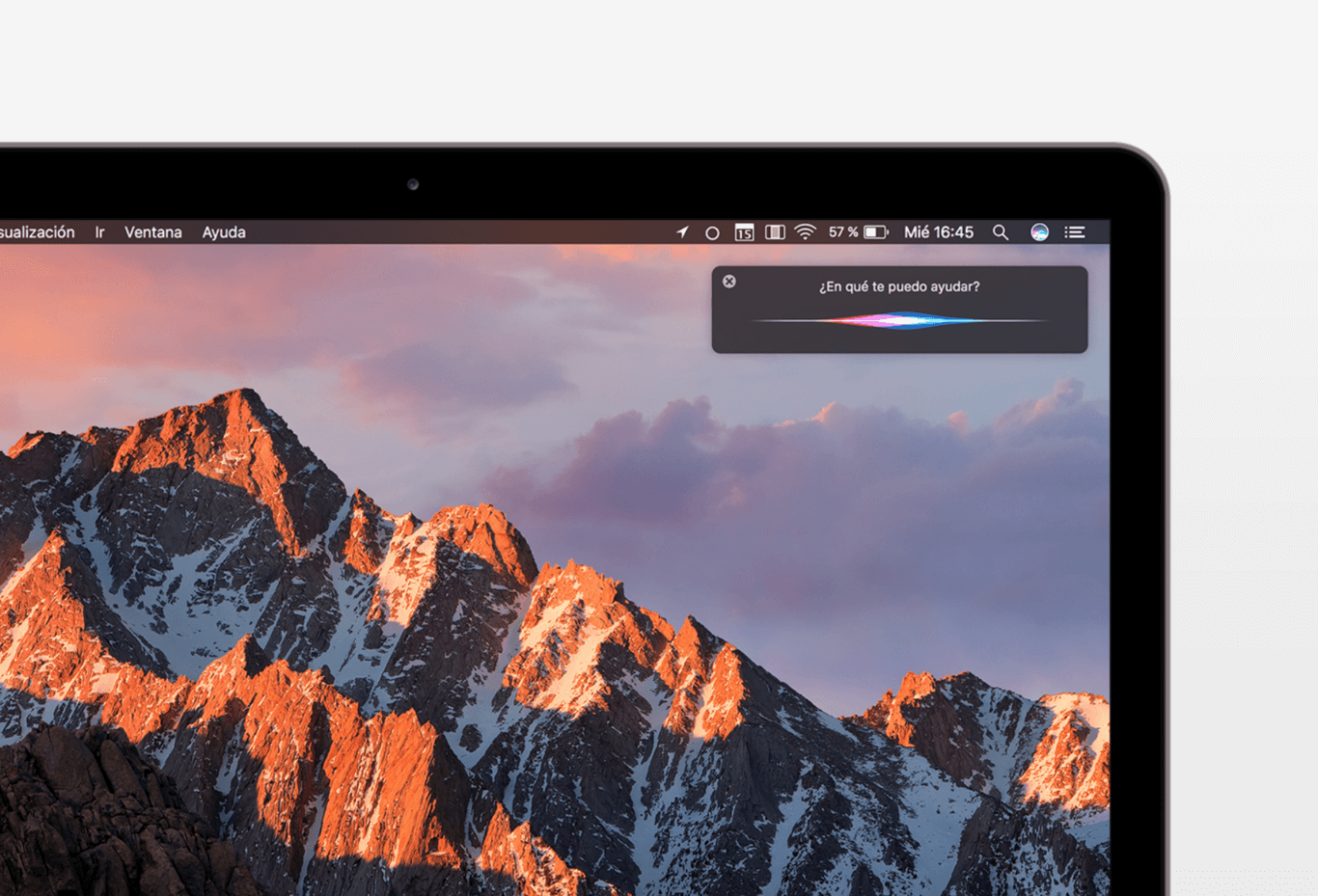Open the Ir menu
Image resolution: width=1318 pixels, height=896 pixels.
(98, 231)
